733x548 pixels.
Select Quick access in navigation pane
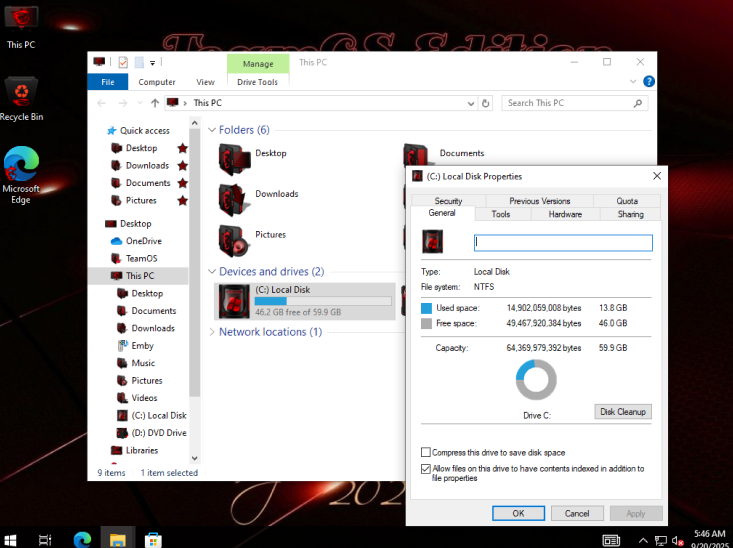144,131
